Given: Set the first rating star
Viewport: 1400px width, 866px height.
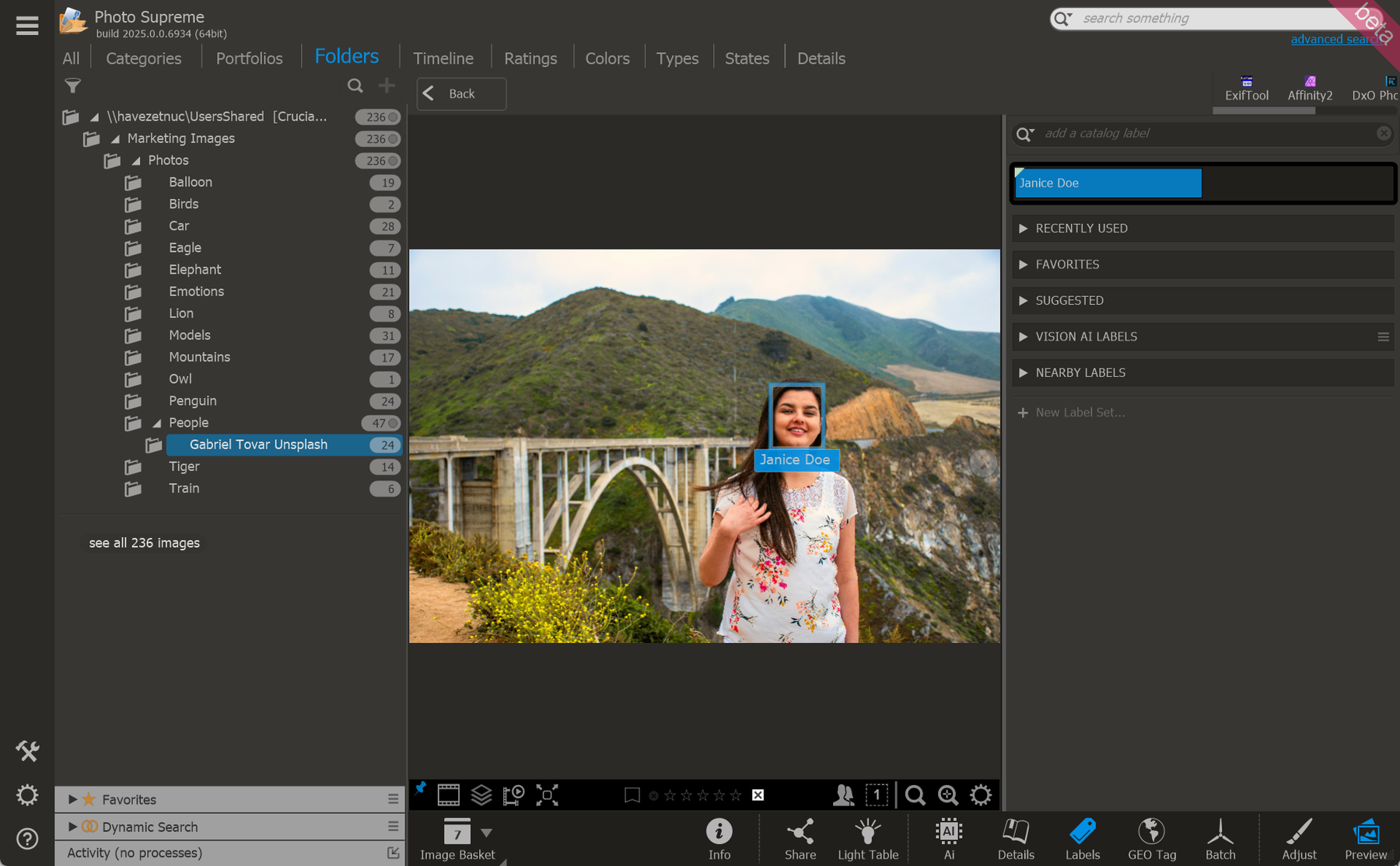Looking at the screenshot, I should (x=670, y=795).
